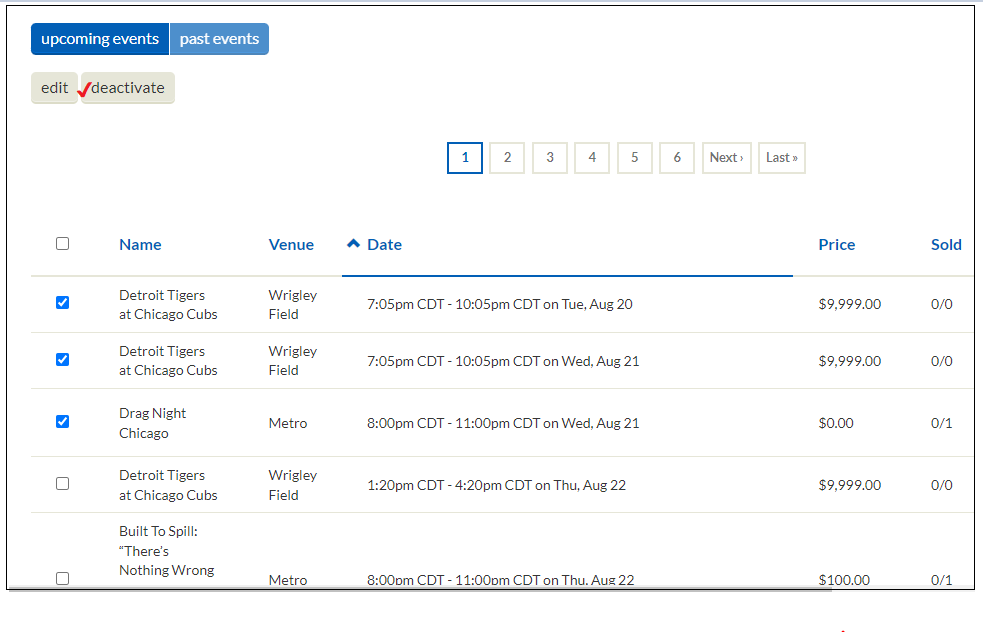
Task: Switch to the upcoming events tab
Action: coord(100,39)
